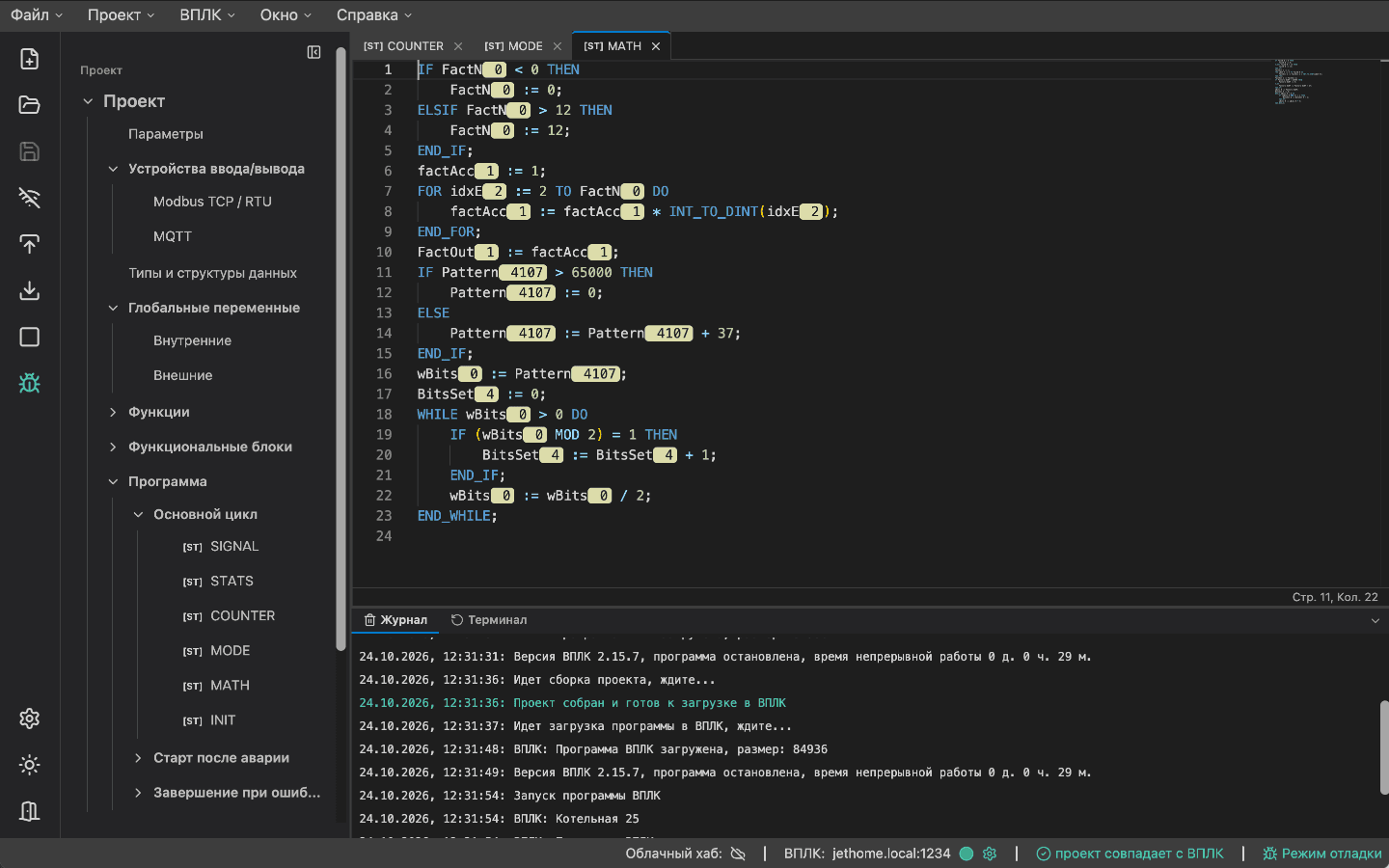This screenshot has height=868, width=1389.
Task: Click the download from PLC icon
Action: tap(30, 290)
